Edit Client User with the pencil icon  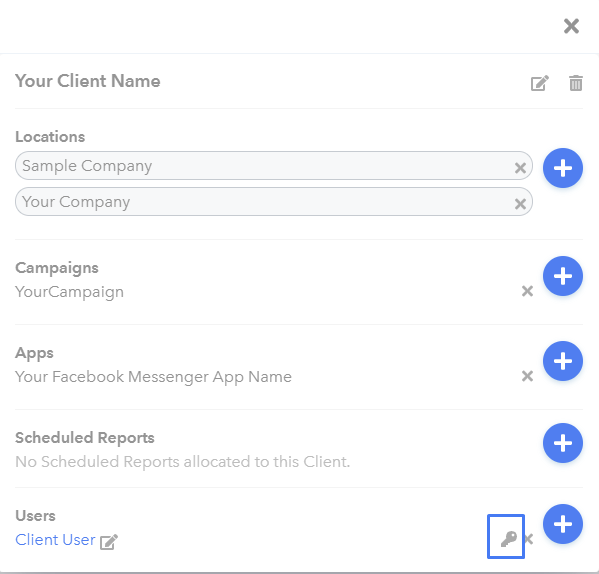[109, 542]
